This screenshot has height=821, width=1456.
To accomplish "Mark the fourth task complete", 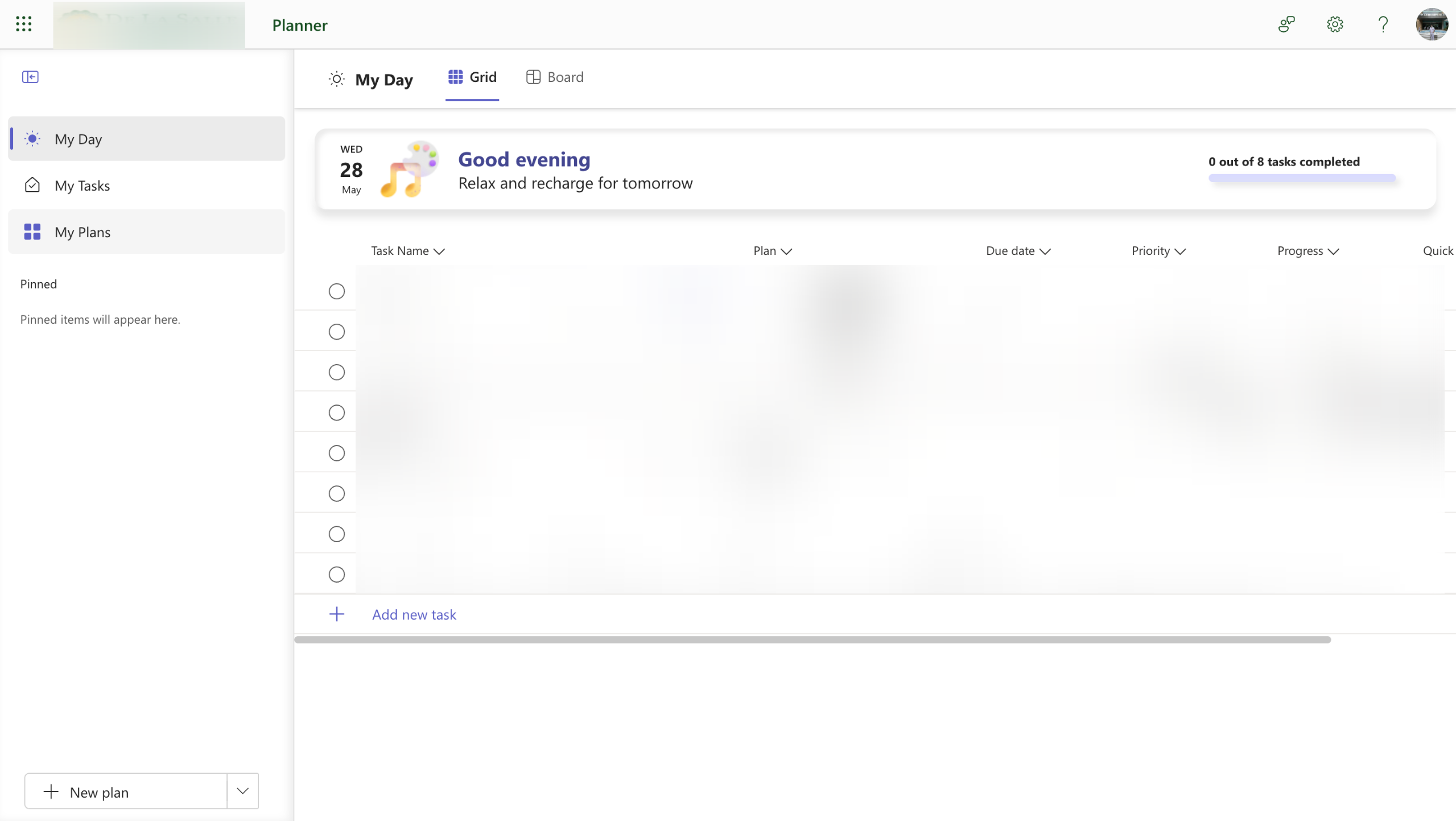I will click(337, 412).
